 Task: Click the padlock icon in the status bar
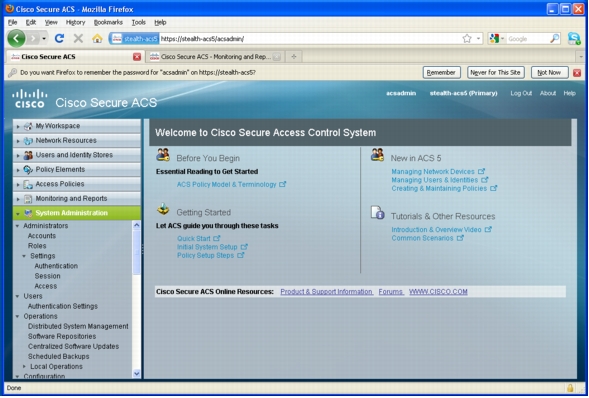tap(570, 388)
